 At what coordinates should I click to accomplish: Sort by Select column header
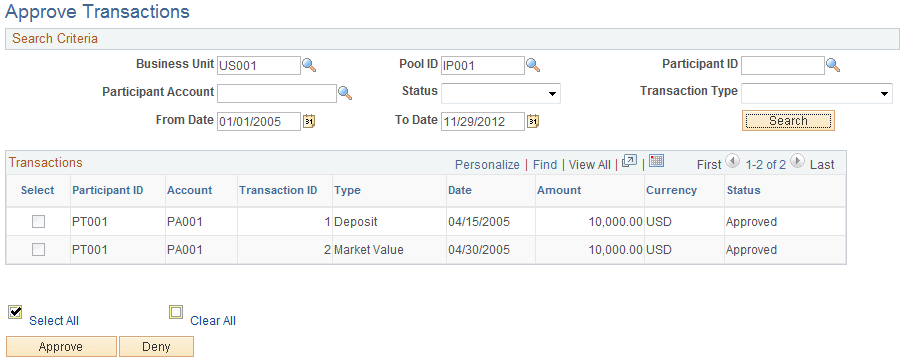tap(38, 190)
